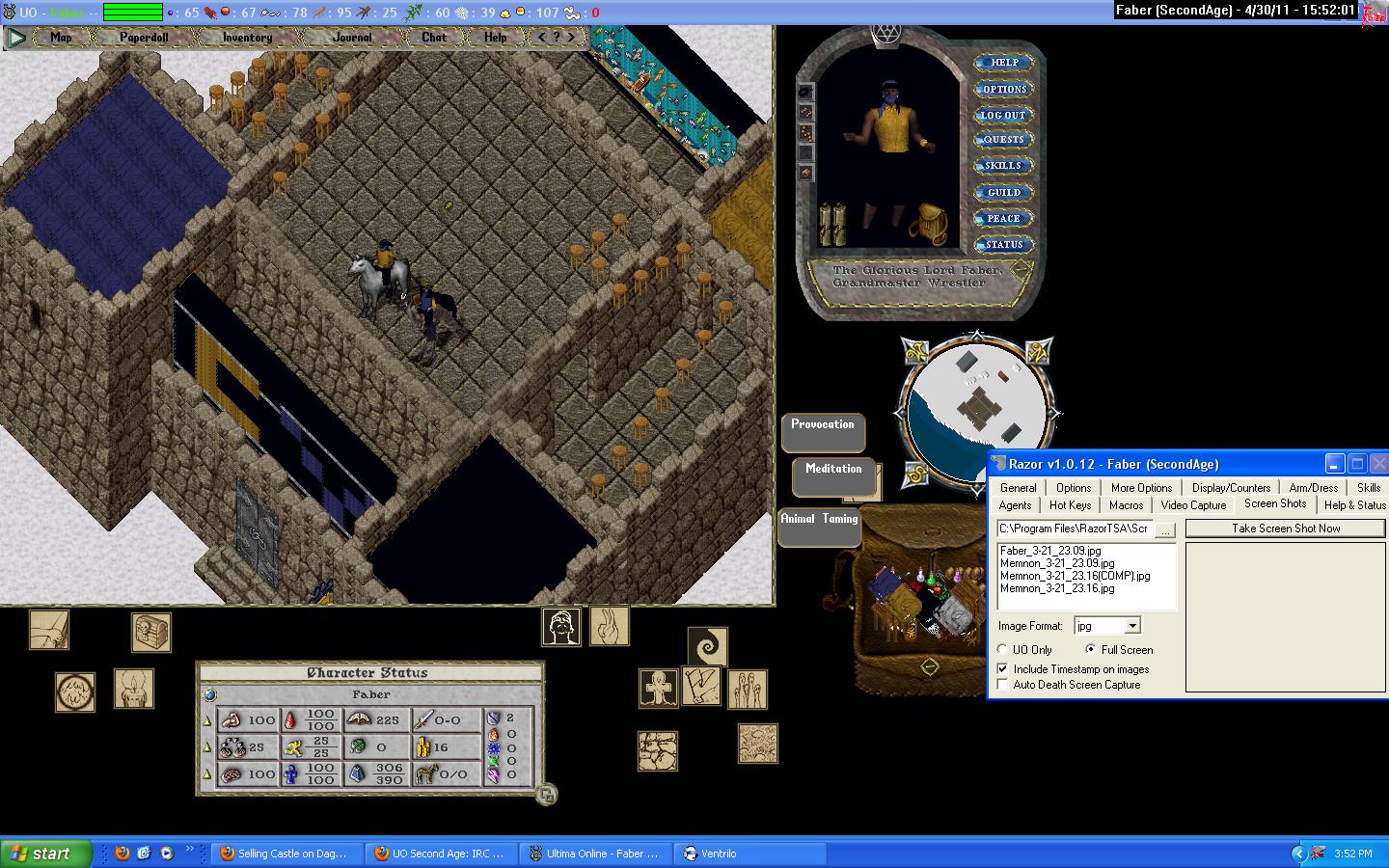This screenshot has height=868, width=1389.
Task: Switch to the Hot Keys tab
Action: 1070,505
